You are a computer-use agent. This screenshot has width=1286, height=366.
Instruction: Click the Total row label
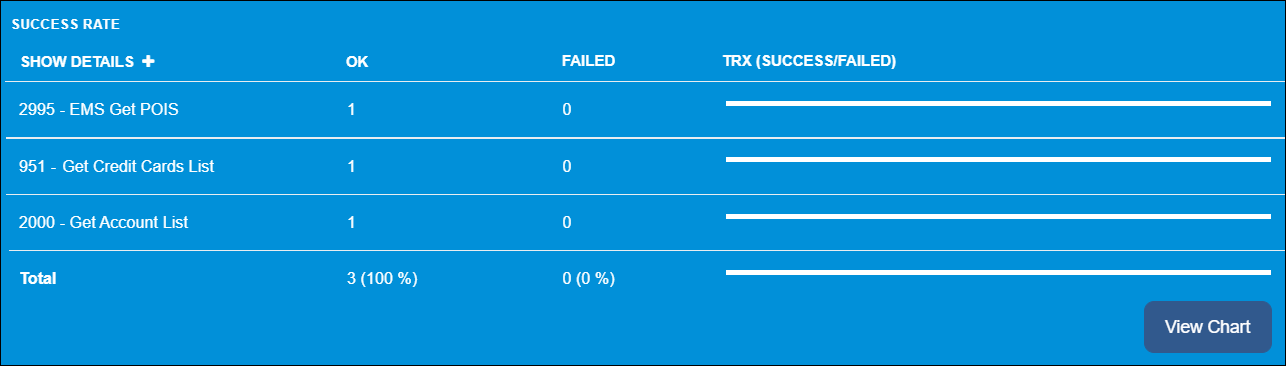(38, 278)
